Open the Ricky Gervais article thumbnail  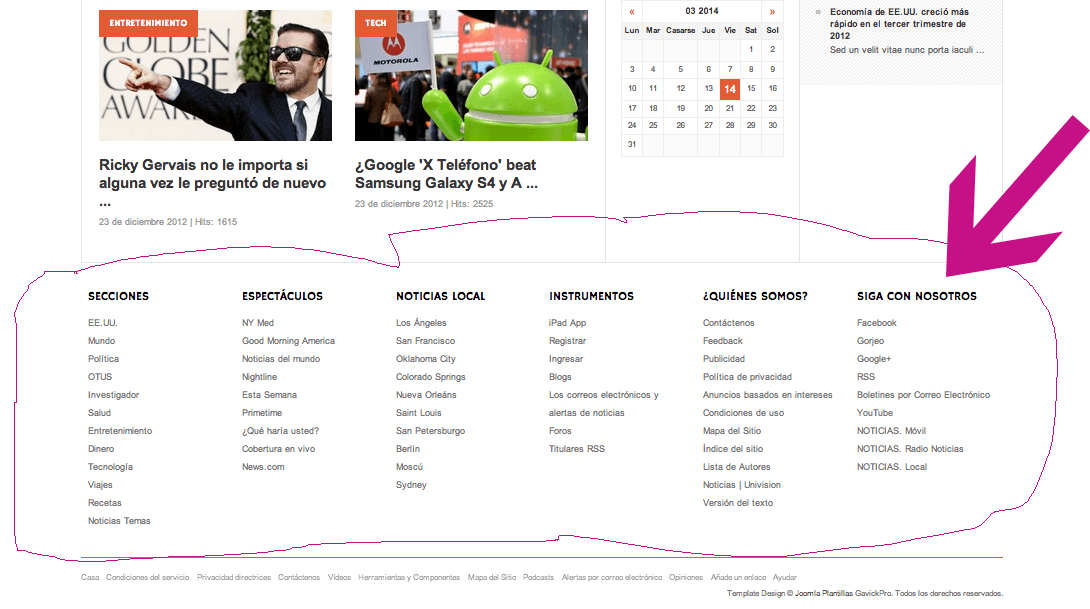[215, 75]
